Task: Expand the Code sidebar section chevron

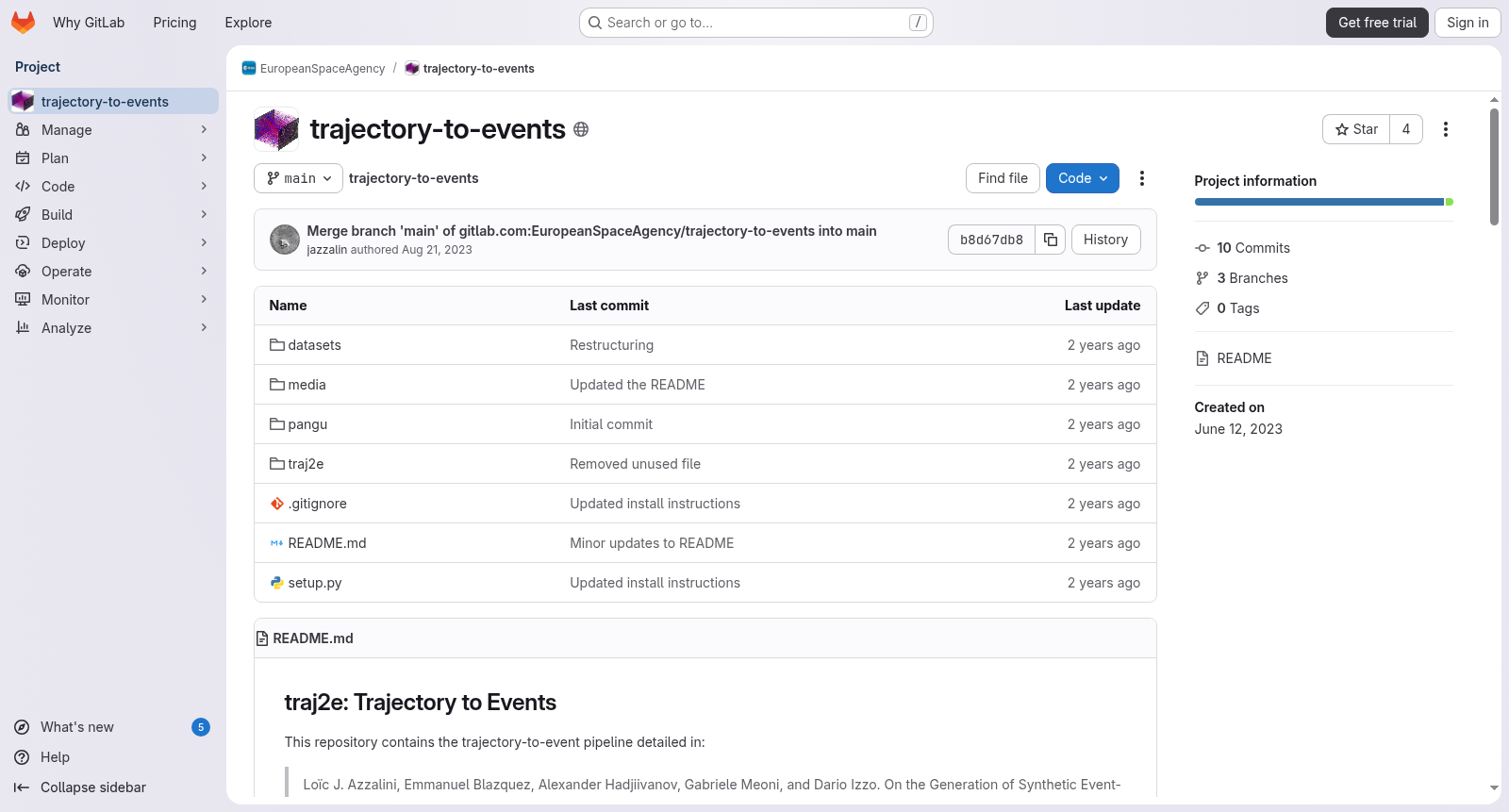Action: click(204, 187)
